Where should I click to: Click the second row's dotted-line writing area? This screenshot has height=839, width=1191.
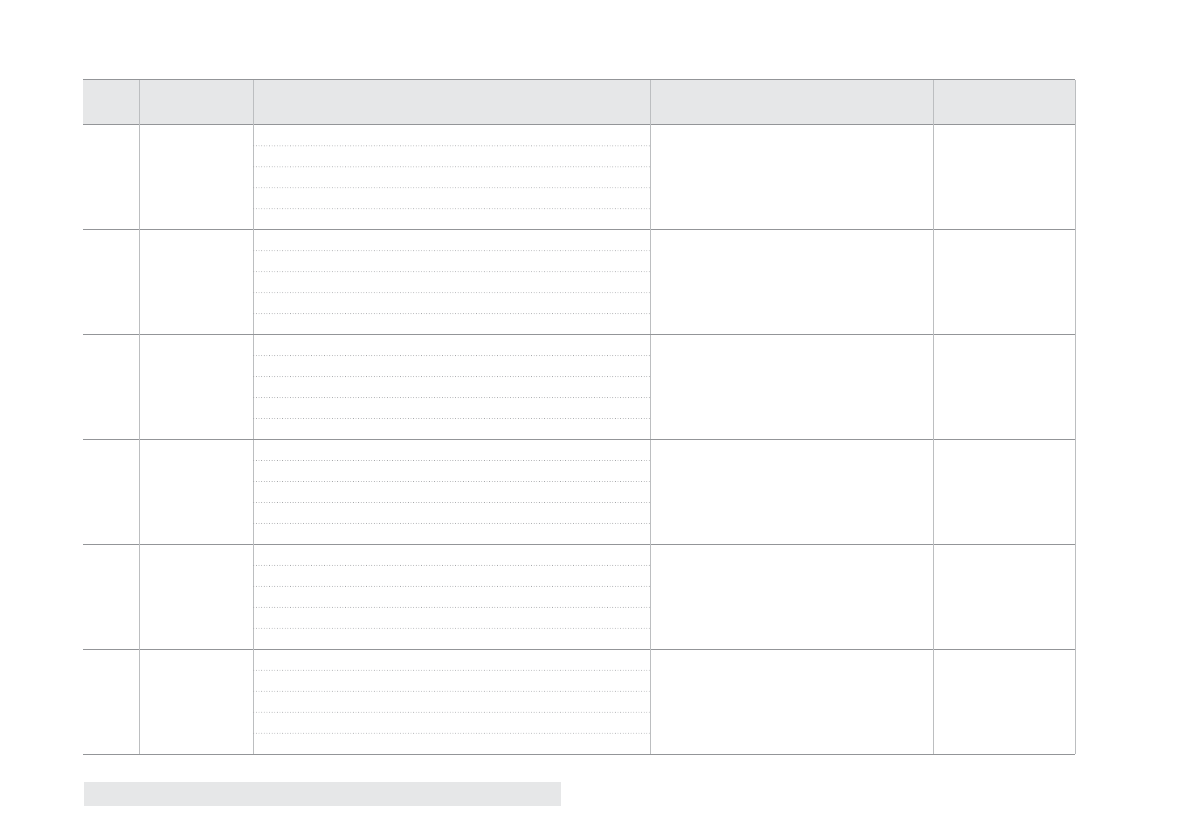pos(451,282)
